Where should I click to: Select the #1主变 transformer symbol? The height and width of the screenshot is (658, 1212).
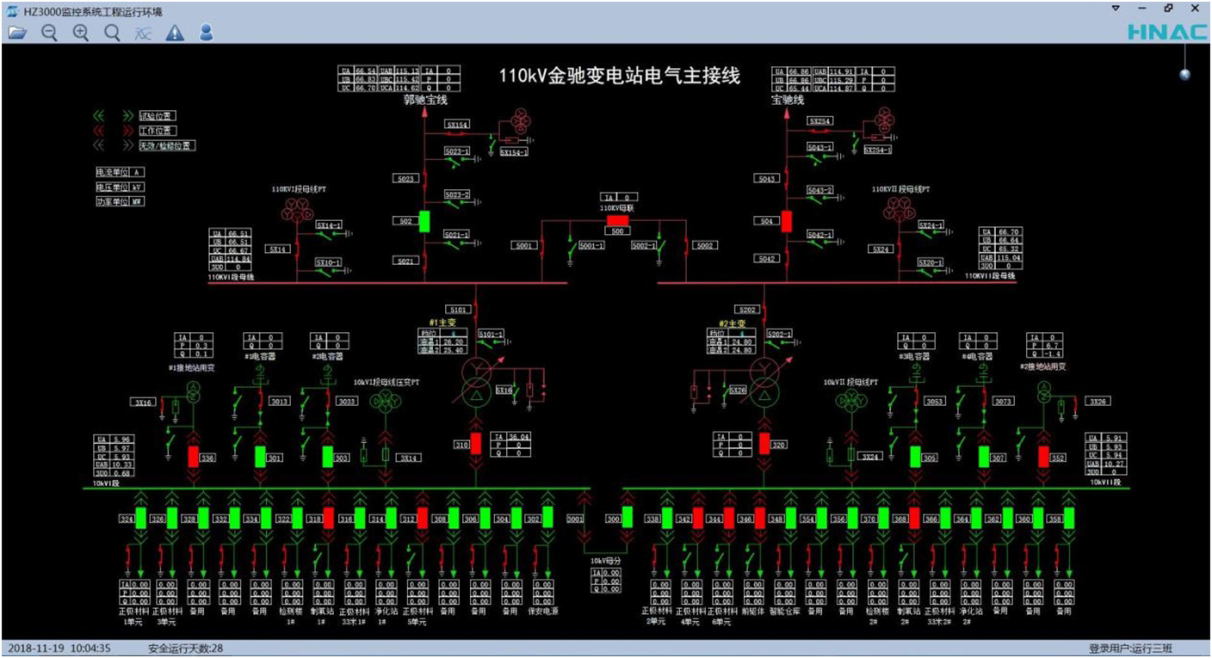(478, 381)
